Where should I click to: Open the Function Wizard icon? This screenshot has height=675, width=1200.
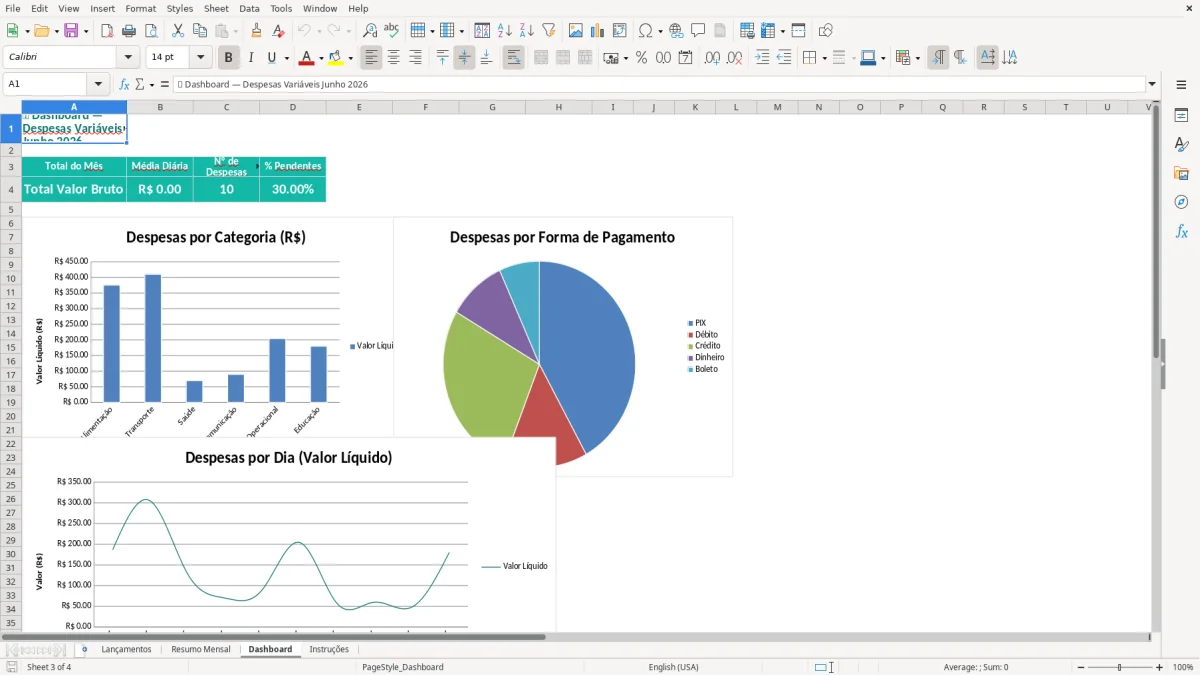[124, 85]
